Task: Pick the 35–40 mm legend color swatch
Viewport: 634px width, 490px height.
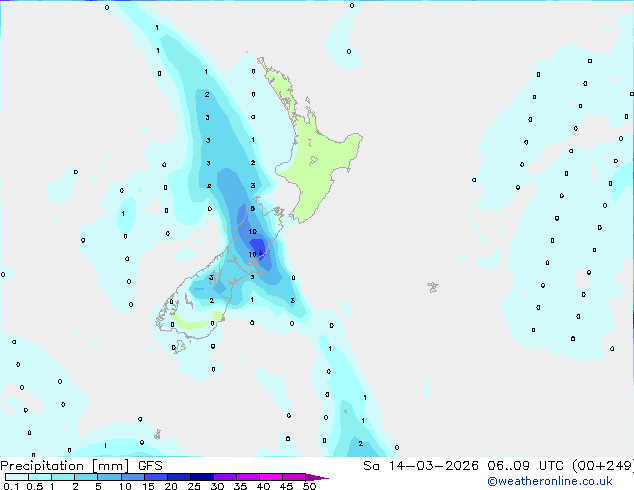Action: (248, 477)
